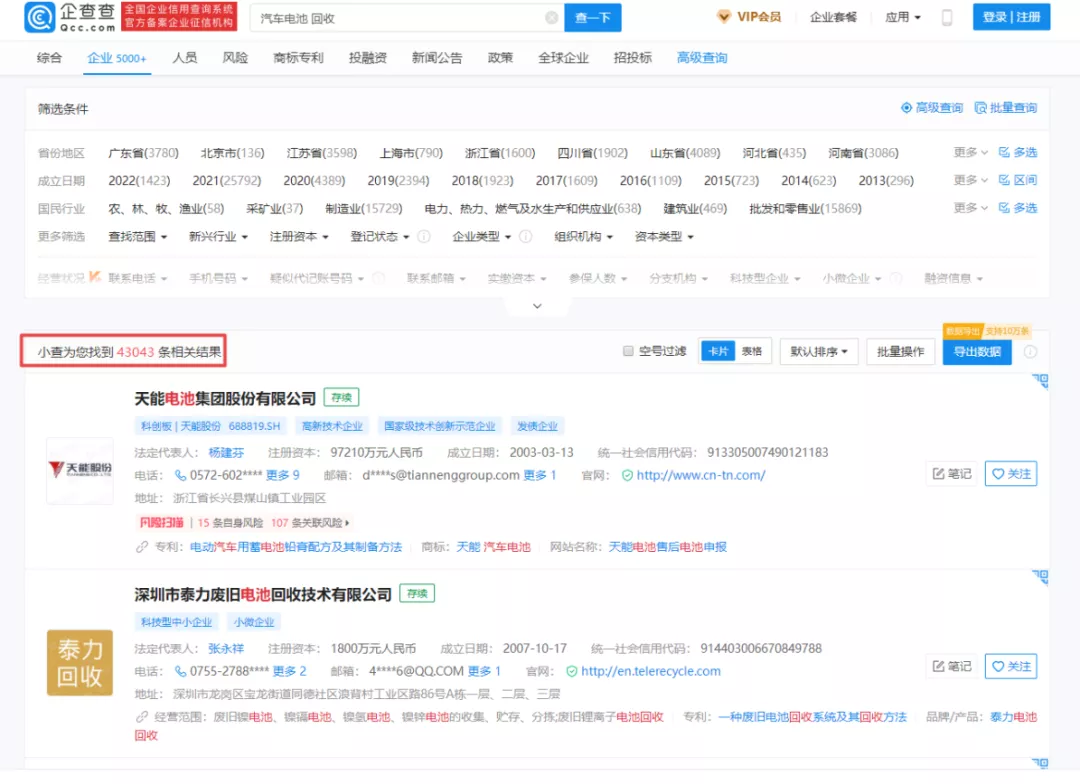Open the 企业类型 filter dropdown
Image resolution: width=1080 pixels, height=784 pixels.
click(x=481, y=236)
